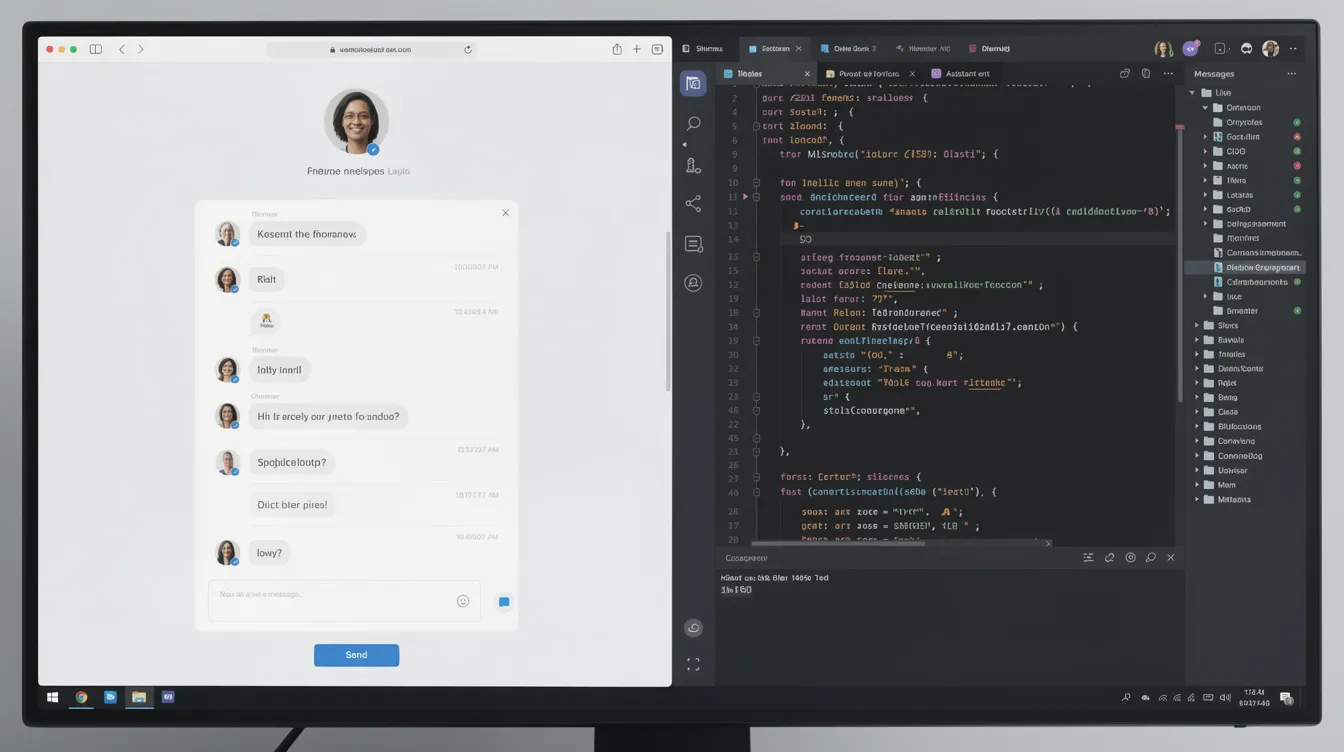Click the browser's share icon
Image resolution: width=1344 pixels, height=752 pixels.
tap(617, 49)
